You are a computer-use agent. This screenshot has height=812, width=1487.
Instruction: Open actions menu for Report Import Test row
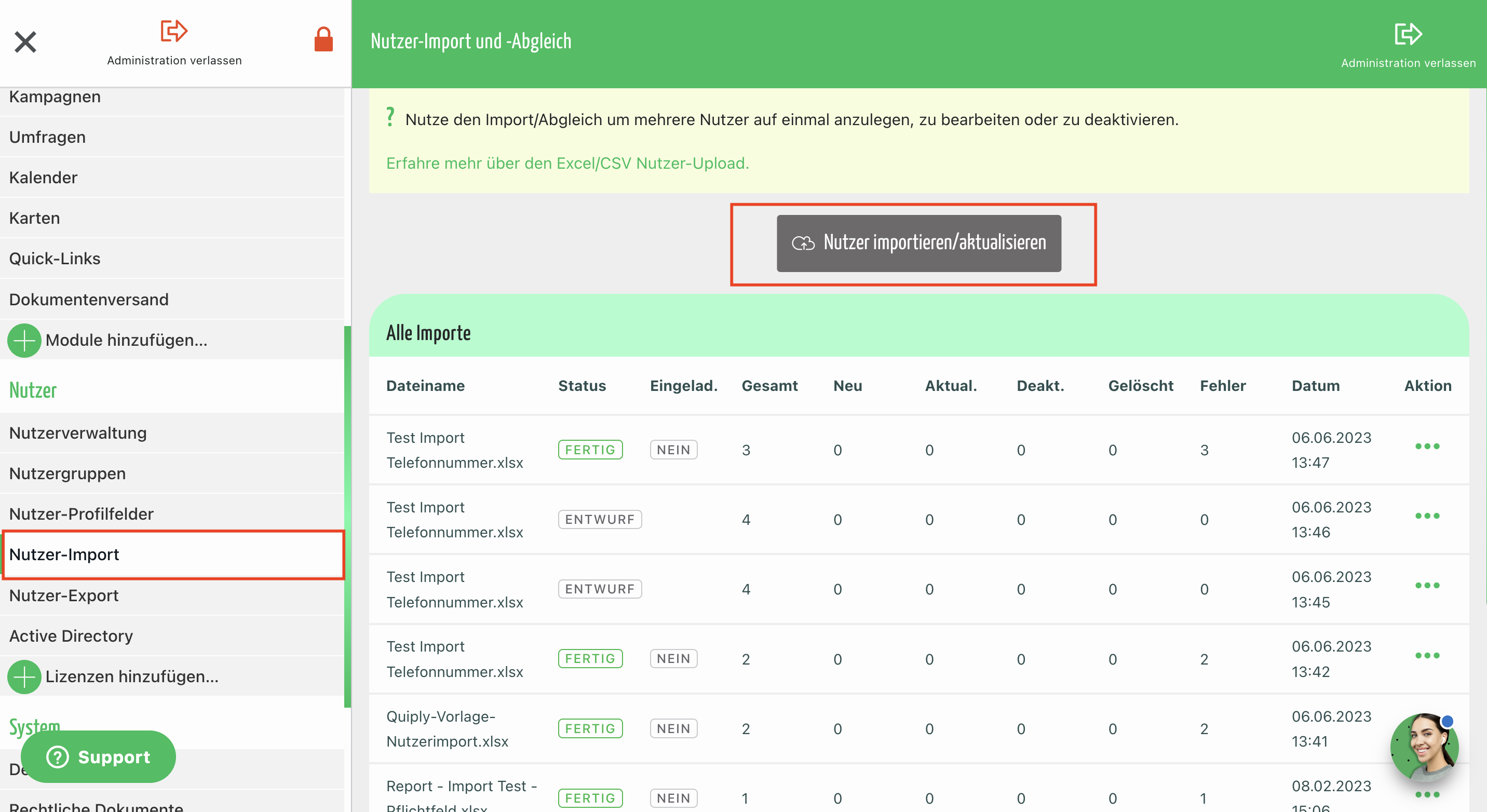click(x=1427, y=795)
